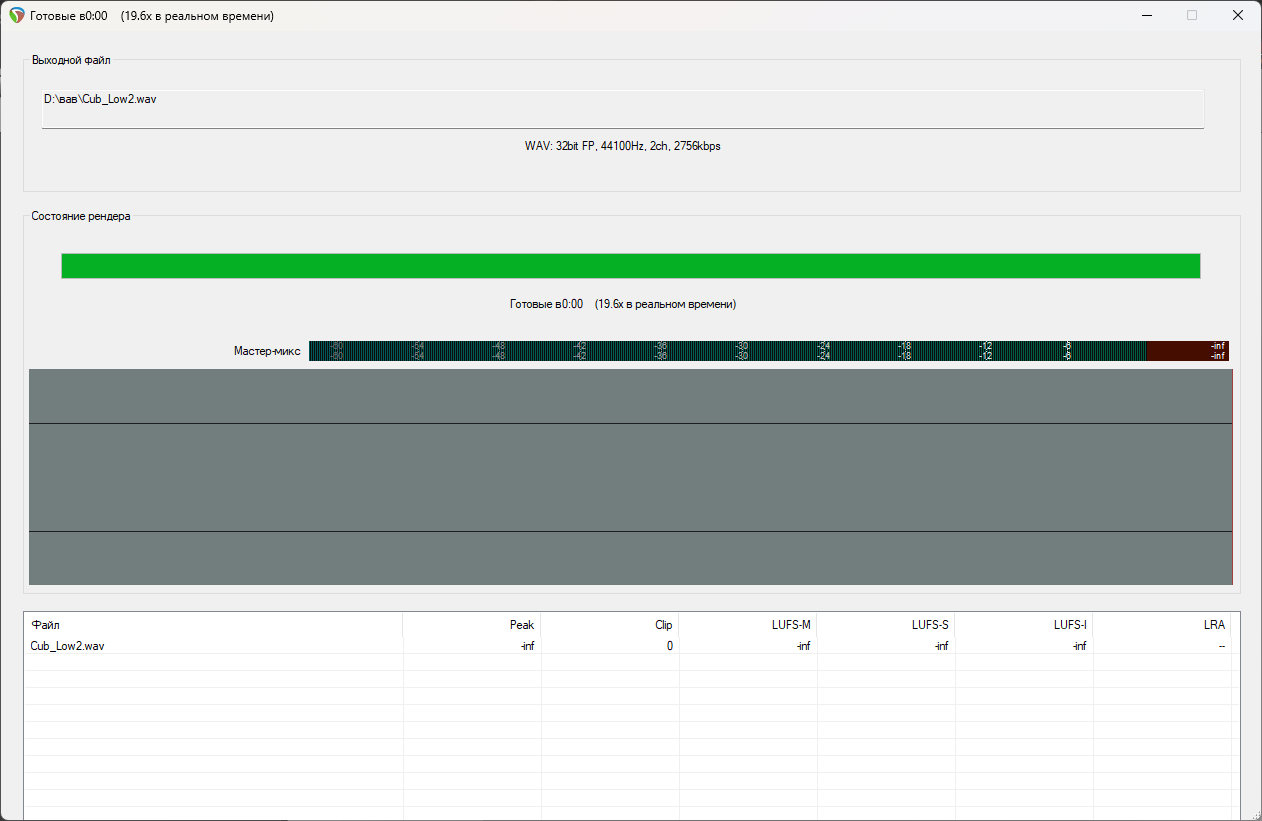This screenshot has height=821, width=1262.
Task: Click the output path field D:\вав\Cub_Low2.wav
Action: pyautogui.click(x=622, y=108)
